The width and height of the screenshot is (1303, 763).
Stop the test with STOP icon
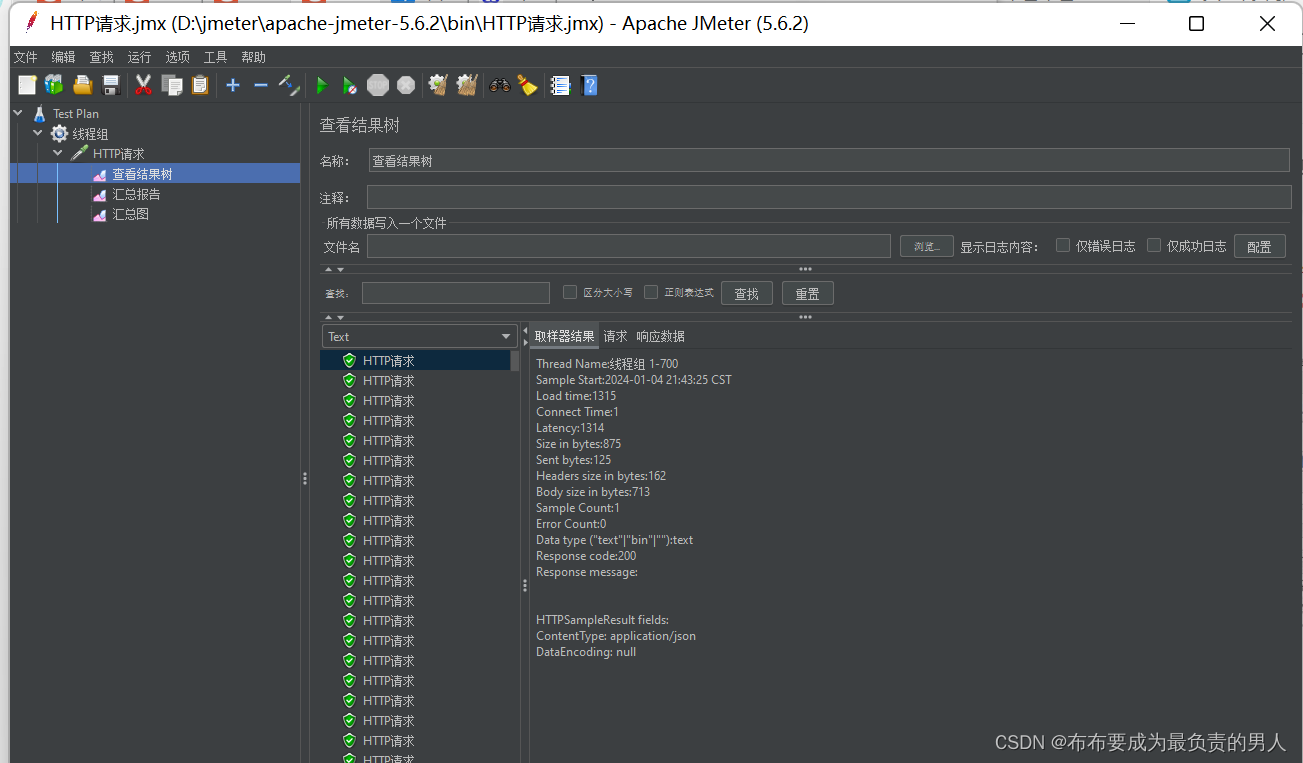point(377,85)
